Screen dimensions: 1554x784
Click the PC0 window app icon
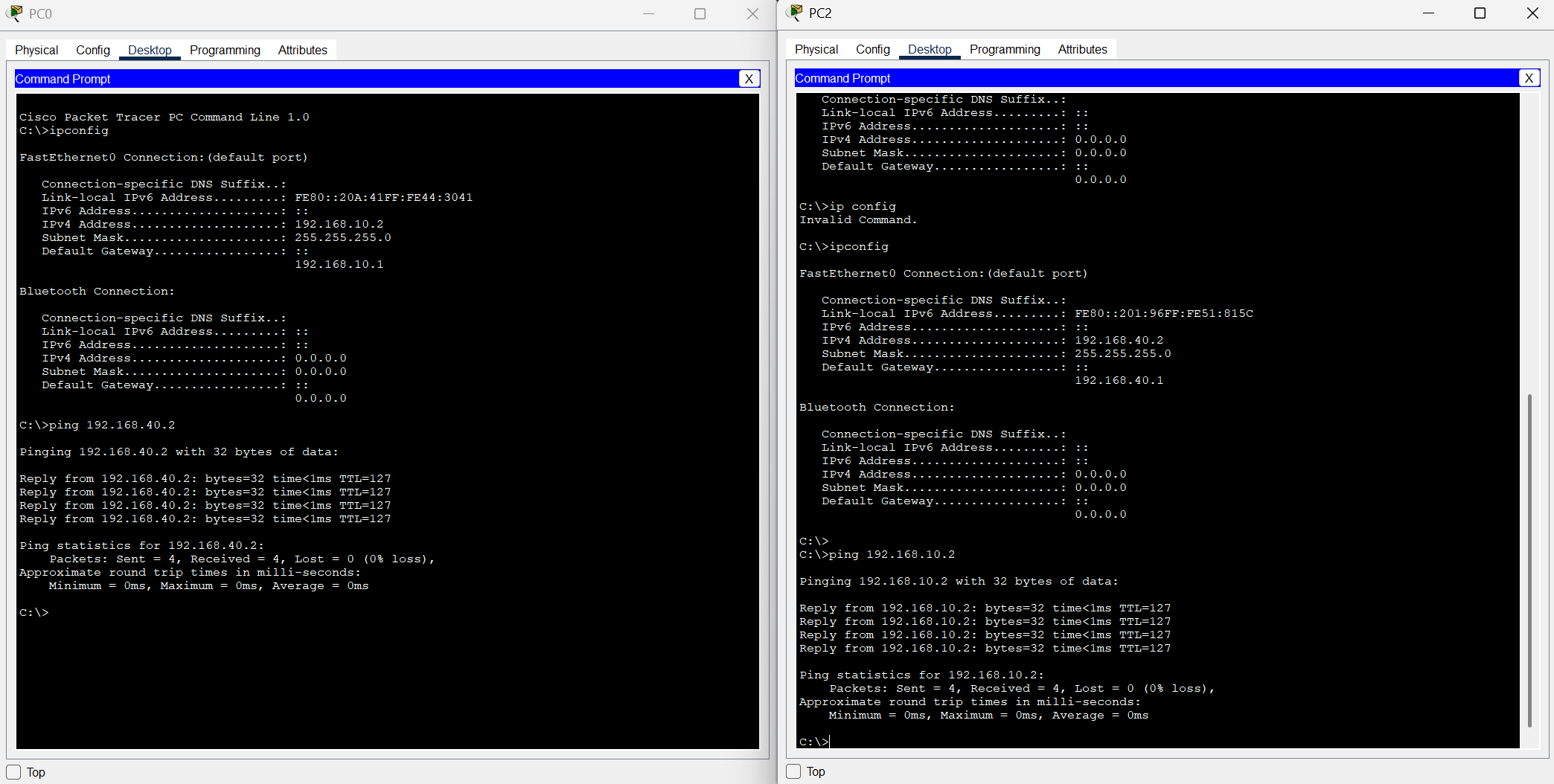click(x=14, y=13)
